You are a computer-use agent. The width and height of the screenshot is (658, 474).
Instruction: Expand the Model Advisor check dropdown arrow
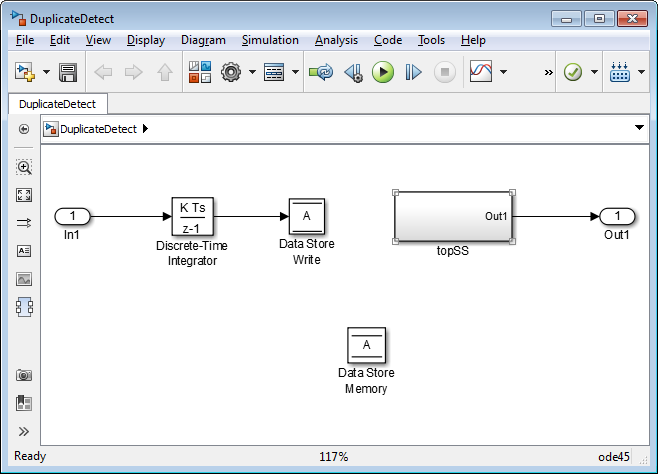(x=595, y=72)
